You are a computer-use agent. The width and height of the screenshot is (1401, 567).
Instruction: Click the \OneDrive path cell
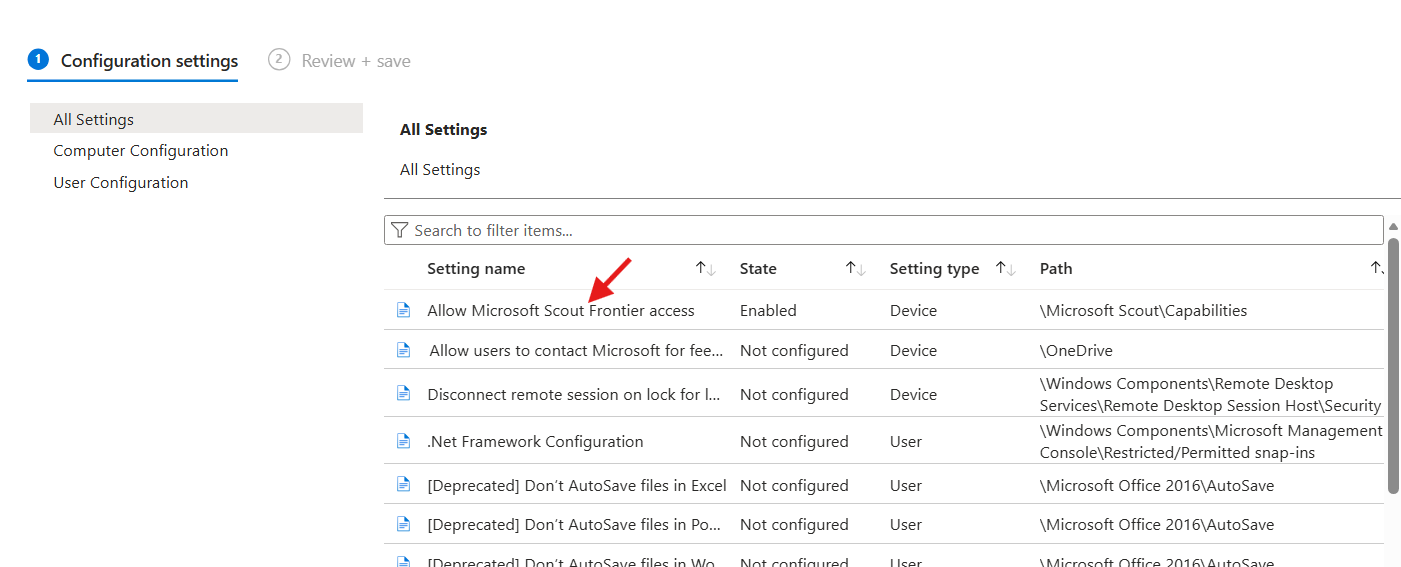(x=1076, y=350)
